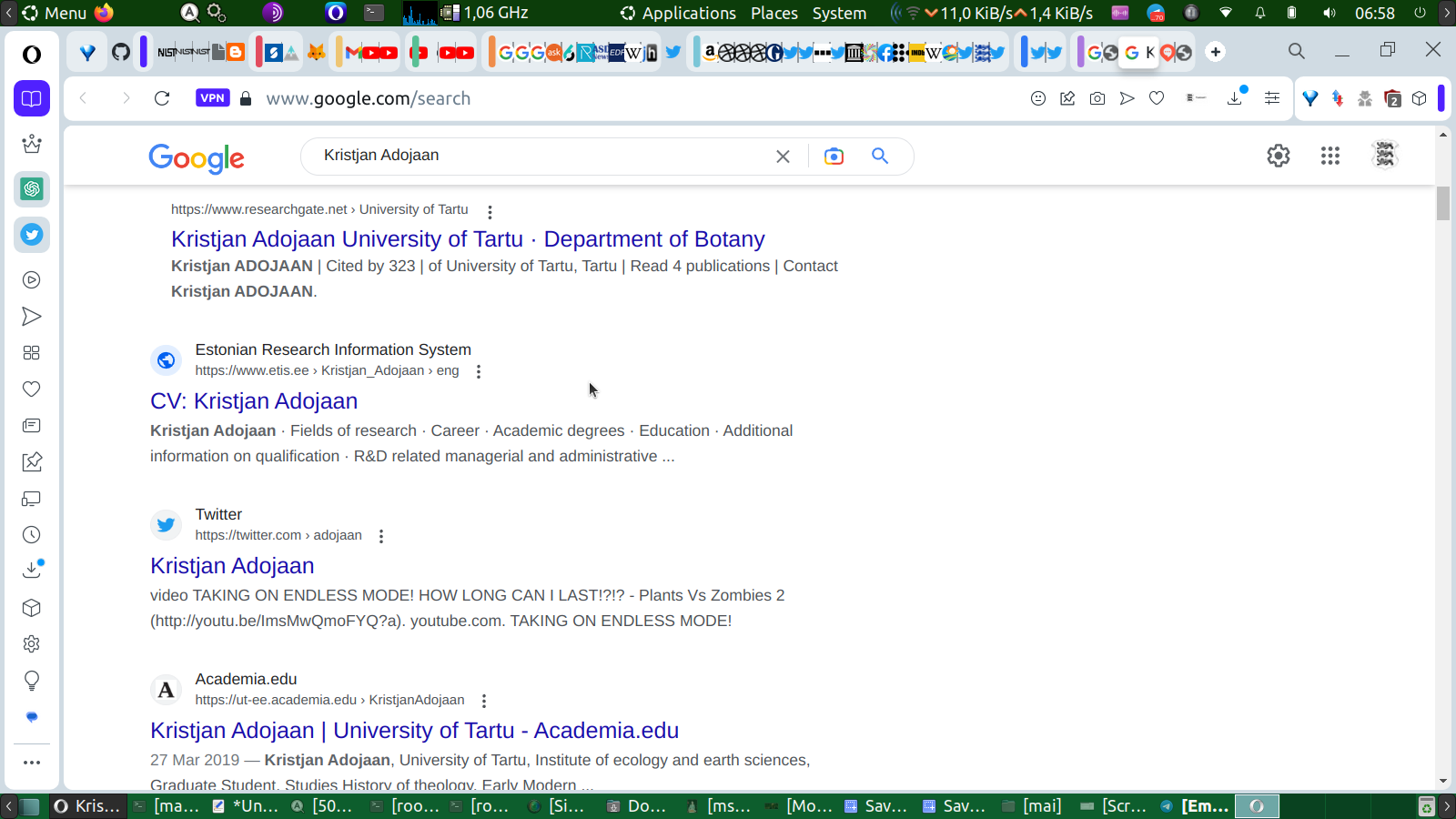The image size is (1456, 819).
Task: Open My Flow in sidebar
Action: tap(32, 317)
